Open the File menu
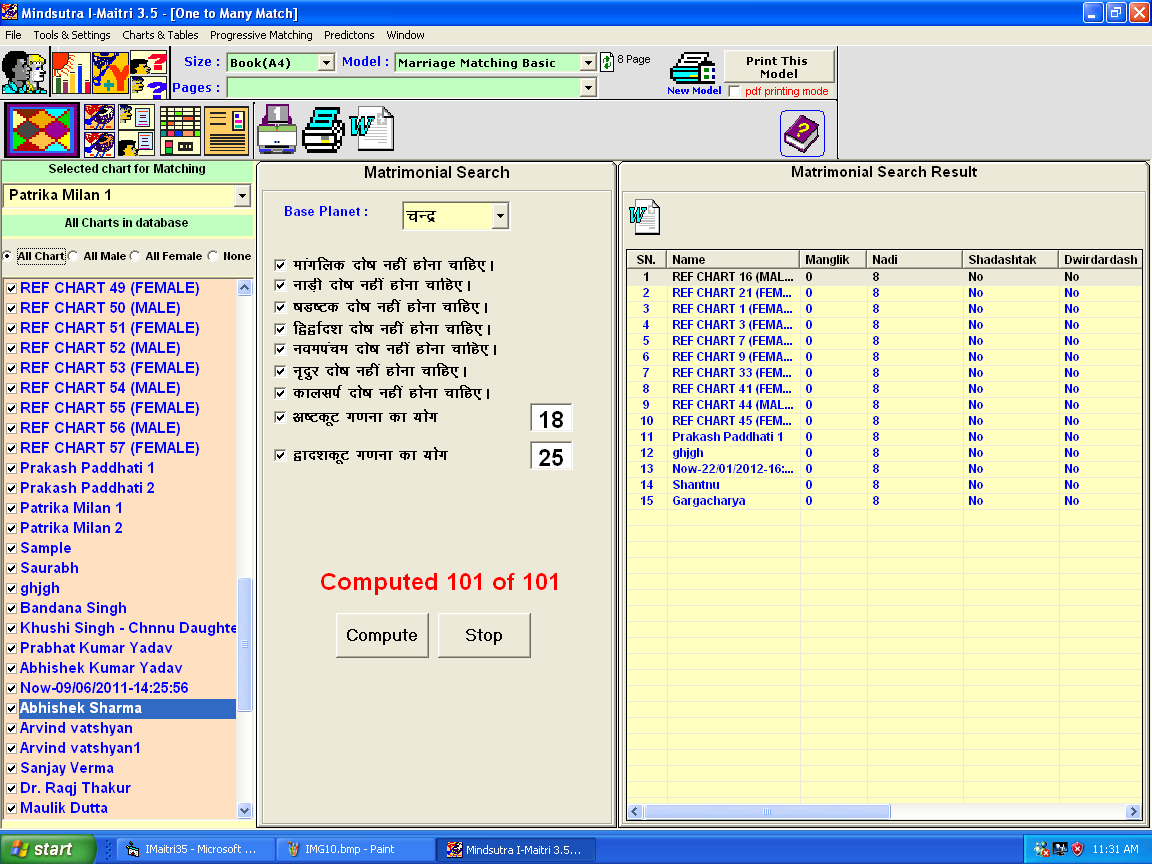 [13, 35]
